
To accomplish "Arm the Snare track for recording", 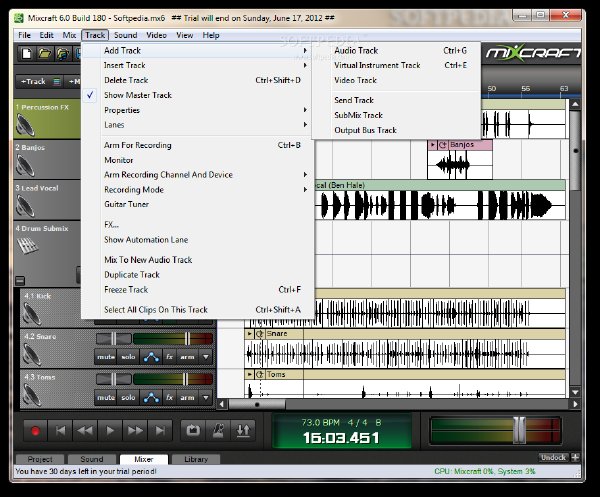I will (187, 357).
